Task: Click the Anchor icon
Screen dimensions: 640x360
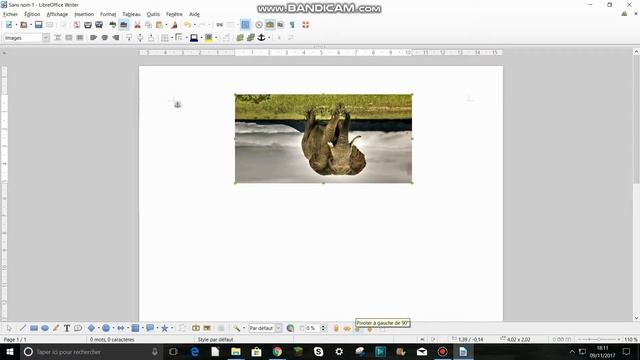Action: (261, 38)
